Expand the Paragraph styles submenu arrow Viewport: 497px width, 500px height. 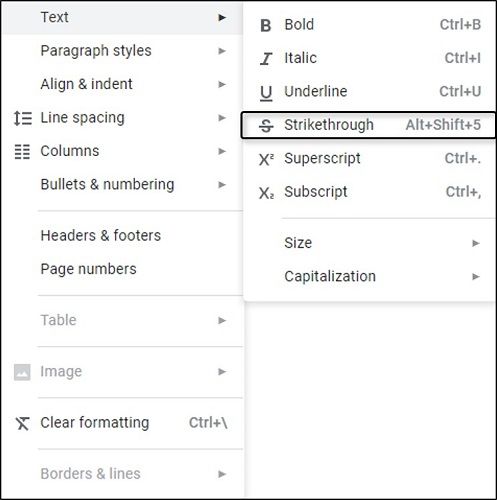pyautogui.click(x=222, y=51)
